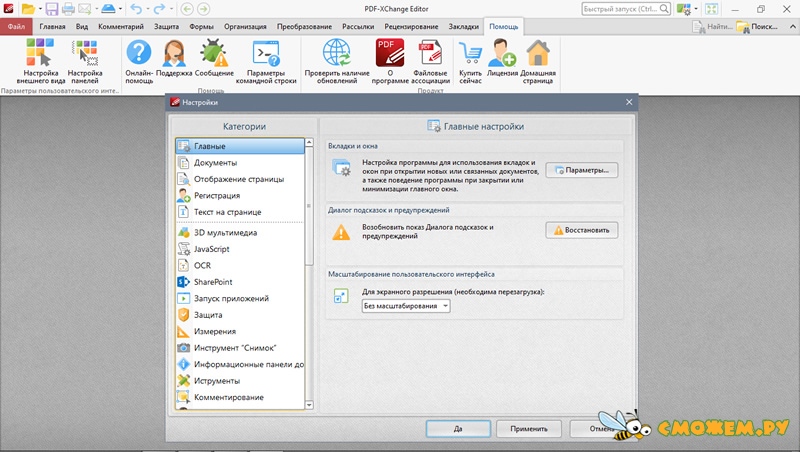
Task: Open About program (О программе)
Action: pos(390,61)
